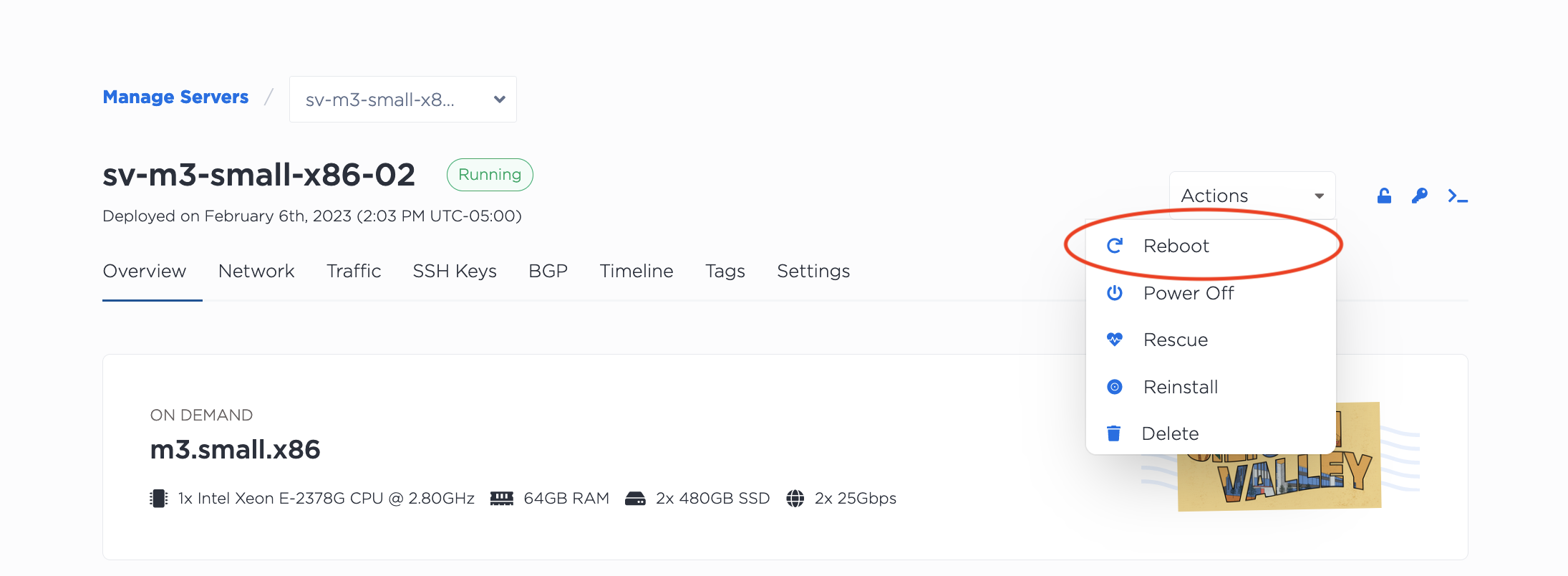Viewport: 1568px width, 576px height.
Task: Switch to the Network tab
Action: [x=256, y=271]
